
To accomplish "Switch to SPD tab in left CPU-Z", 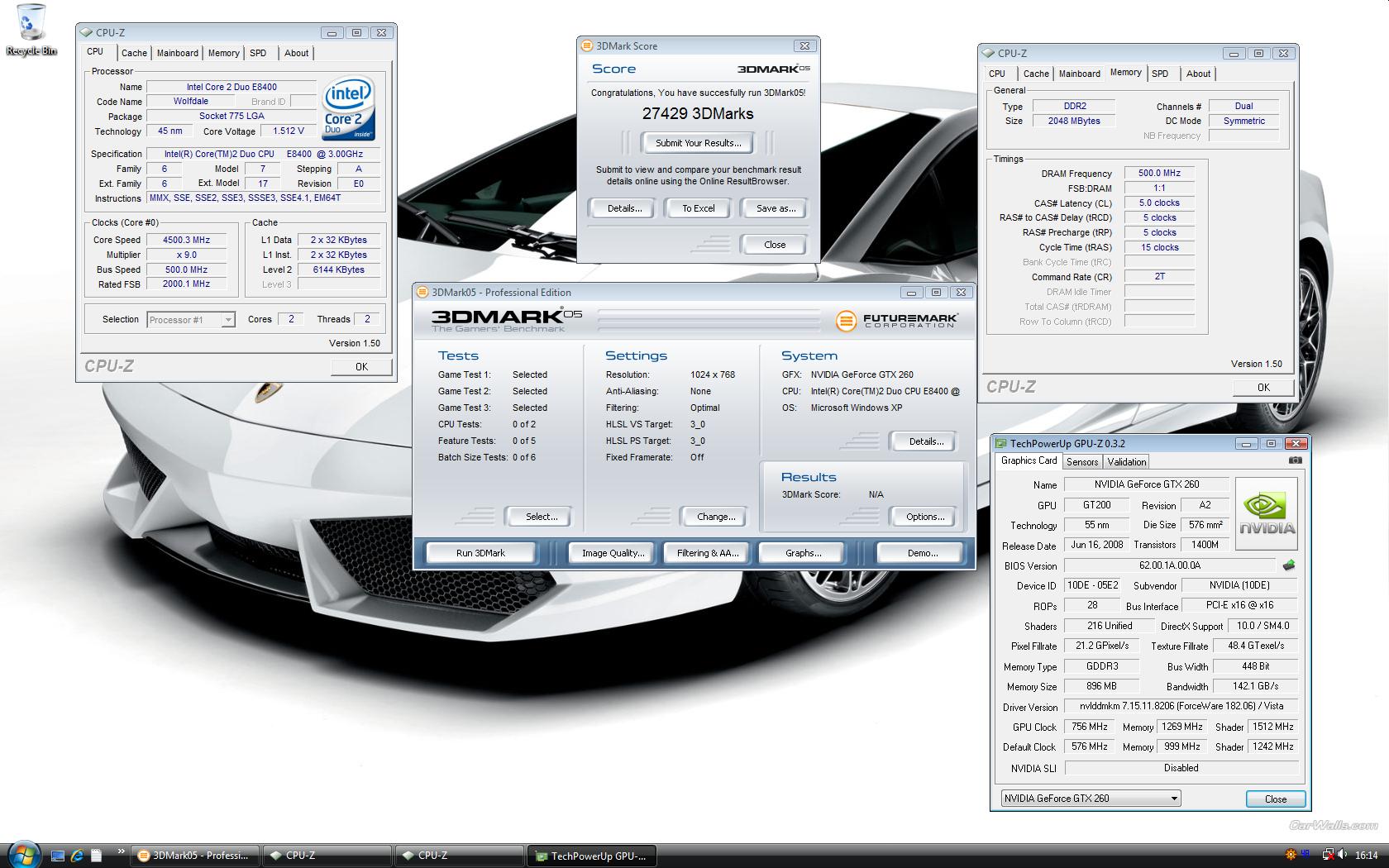I will click(x=258, y=53).
